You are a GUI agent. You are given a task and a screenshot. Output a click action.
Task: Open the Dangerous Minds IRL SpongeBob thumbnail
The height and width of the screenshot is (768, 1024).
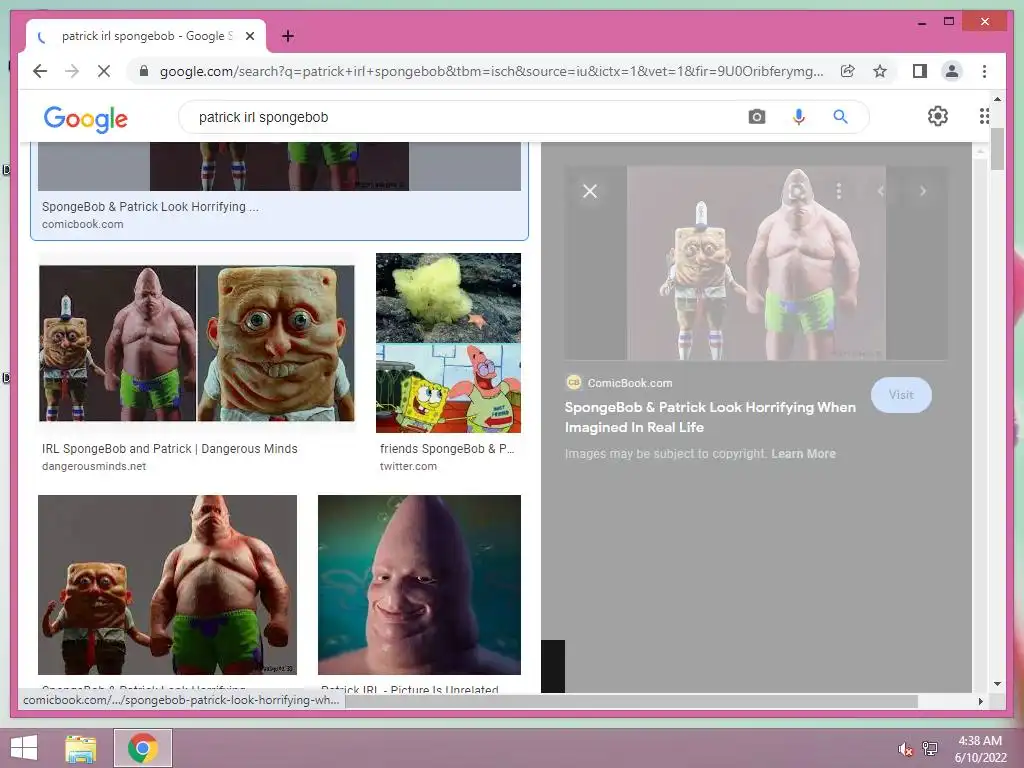[197, 343]
